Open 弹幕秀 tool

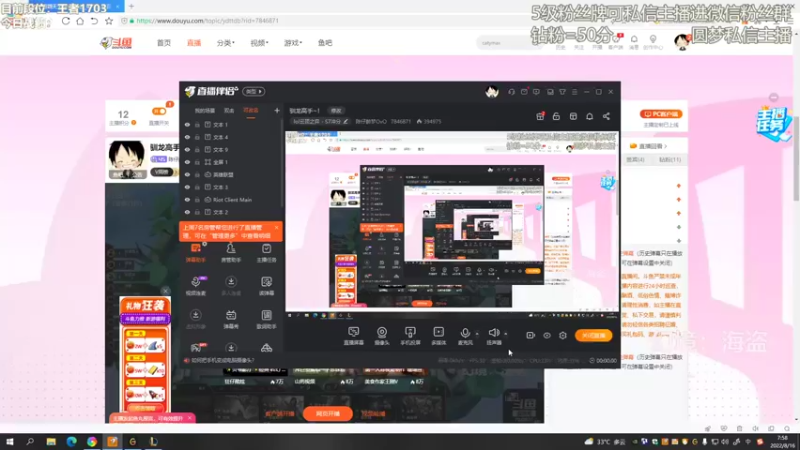point(231,319)
